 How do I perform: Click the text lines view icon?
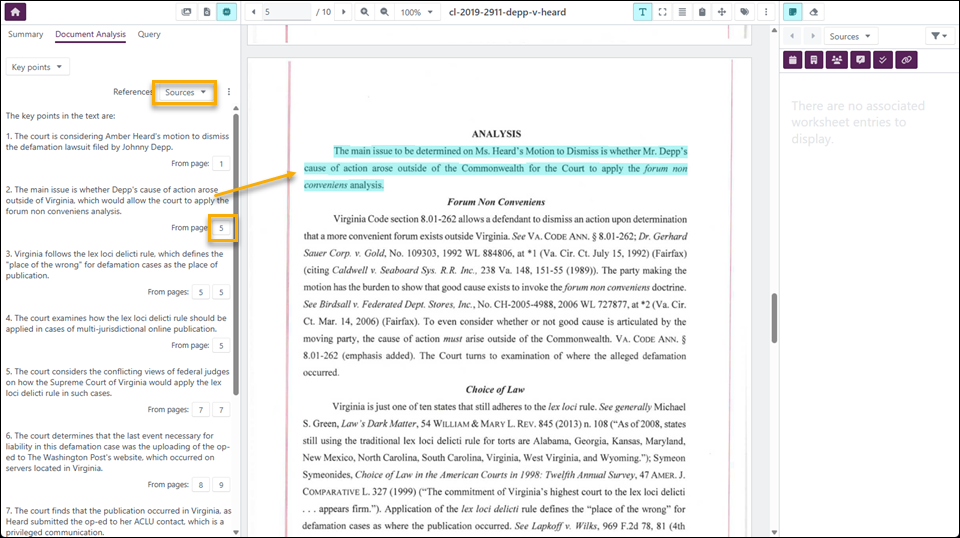(x=682, y=12)
